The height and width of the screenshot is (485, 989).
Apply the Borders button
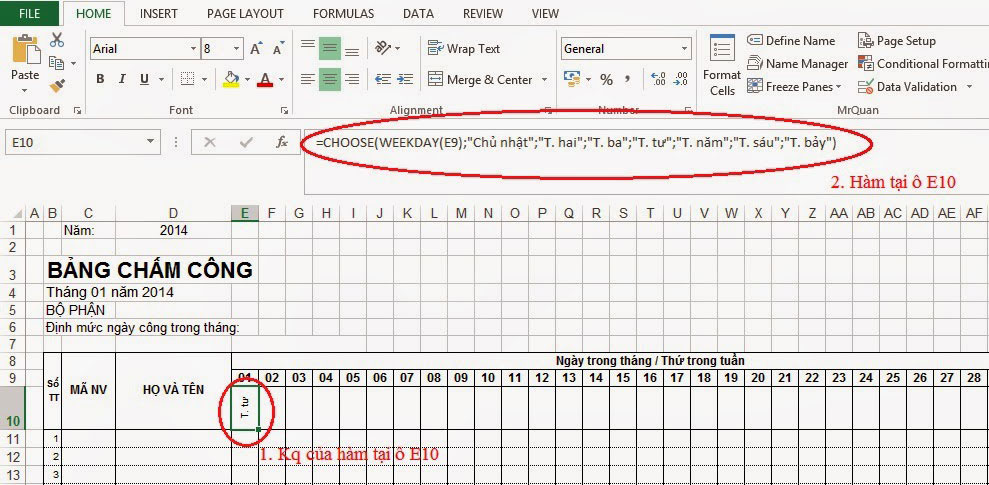[x=187, y=79]
